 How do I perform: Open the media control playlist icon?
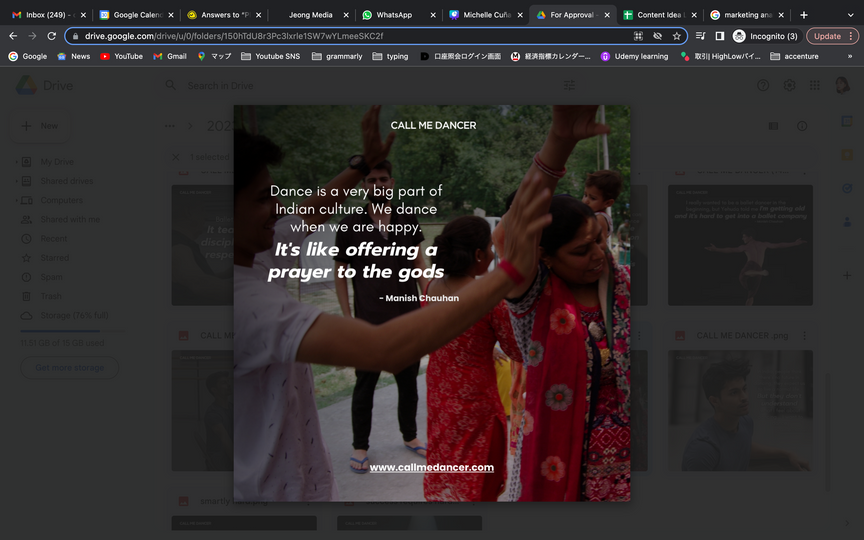click(x=700, y=36)
